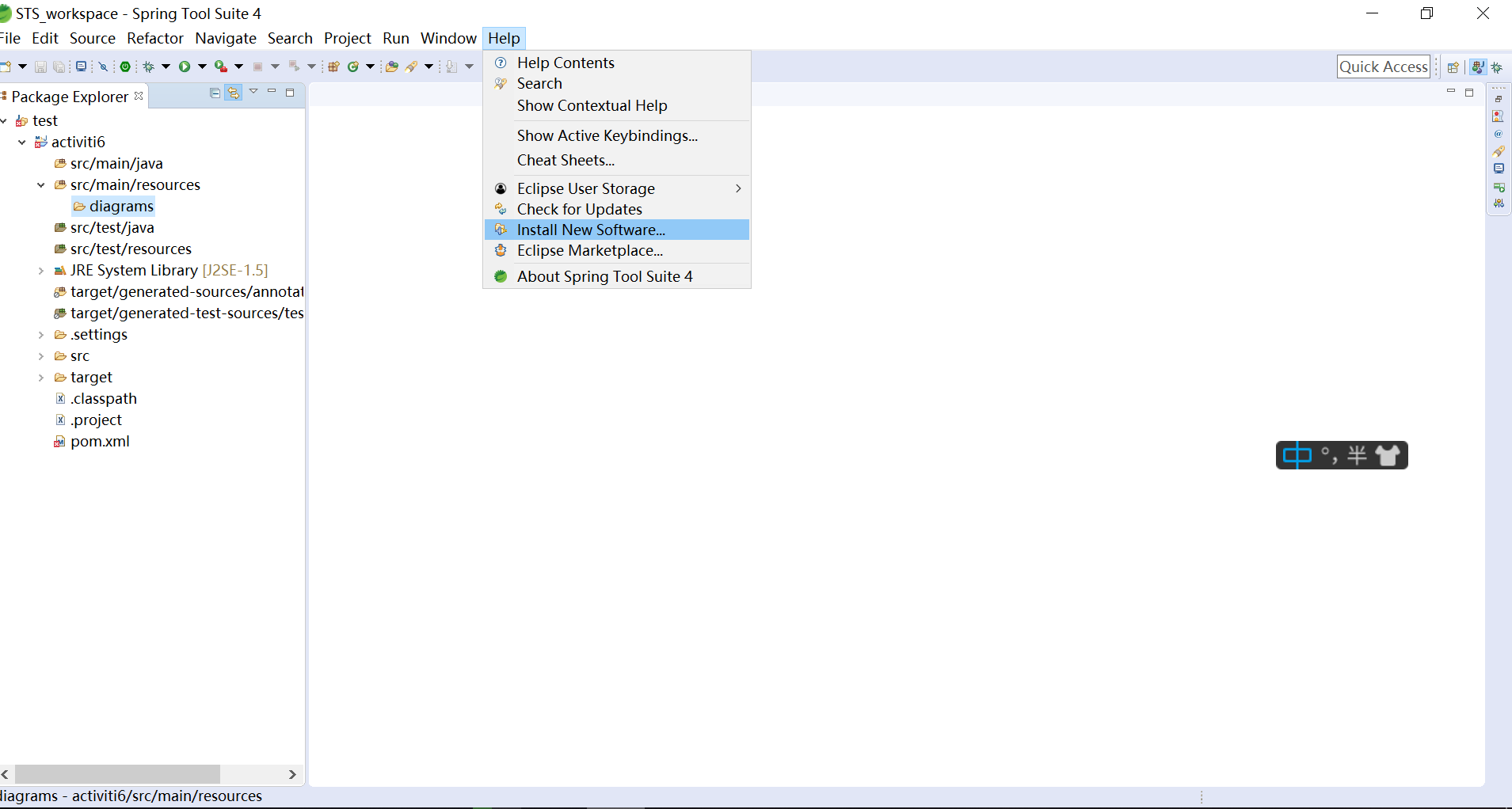Toggle punctuation mode on IME bar
The height and width of the screenshot is (809, 1512).
[1330, 455]
